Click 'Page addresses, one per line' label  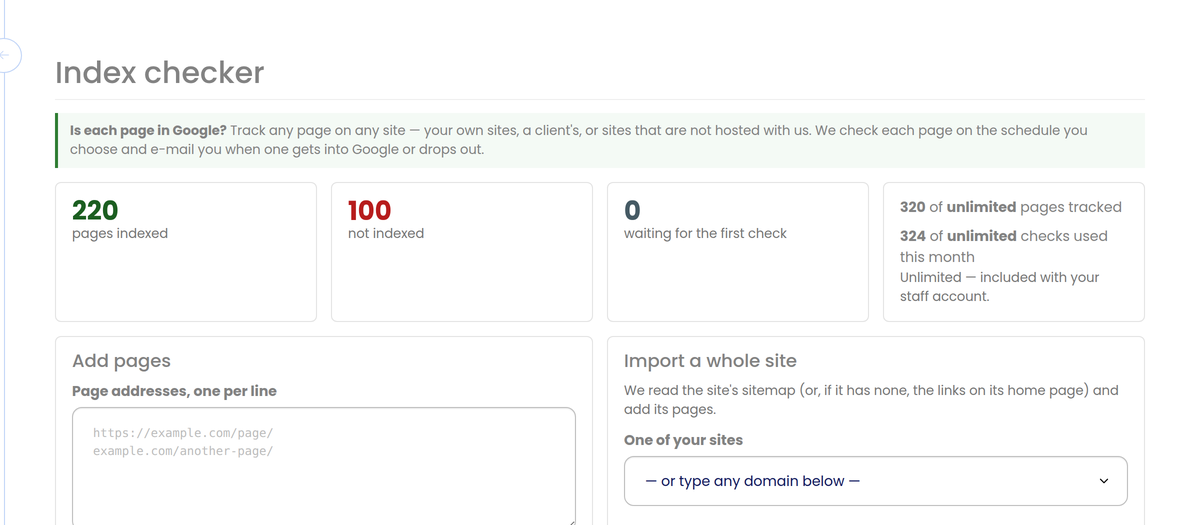click(175, 391)
